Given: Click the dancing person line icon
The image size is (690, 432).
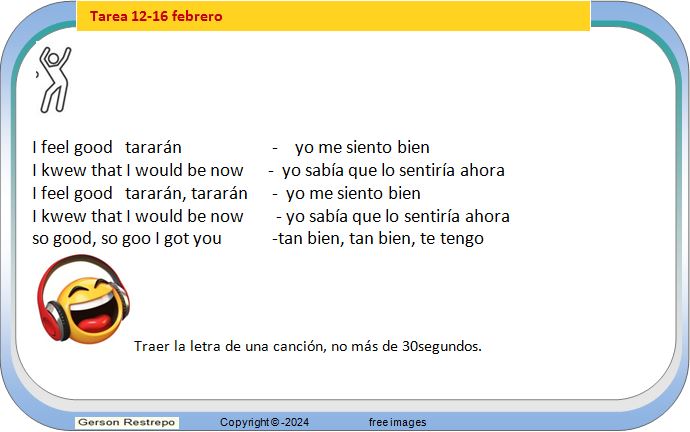Looking at the screenshot, I should 55,80.
